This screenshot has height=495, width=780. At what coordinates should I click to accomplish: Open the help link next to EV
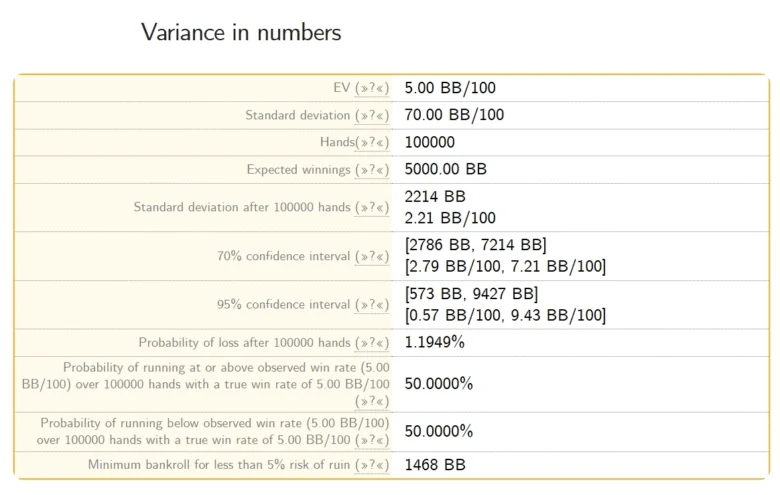pos(372,88)
